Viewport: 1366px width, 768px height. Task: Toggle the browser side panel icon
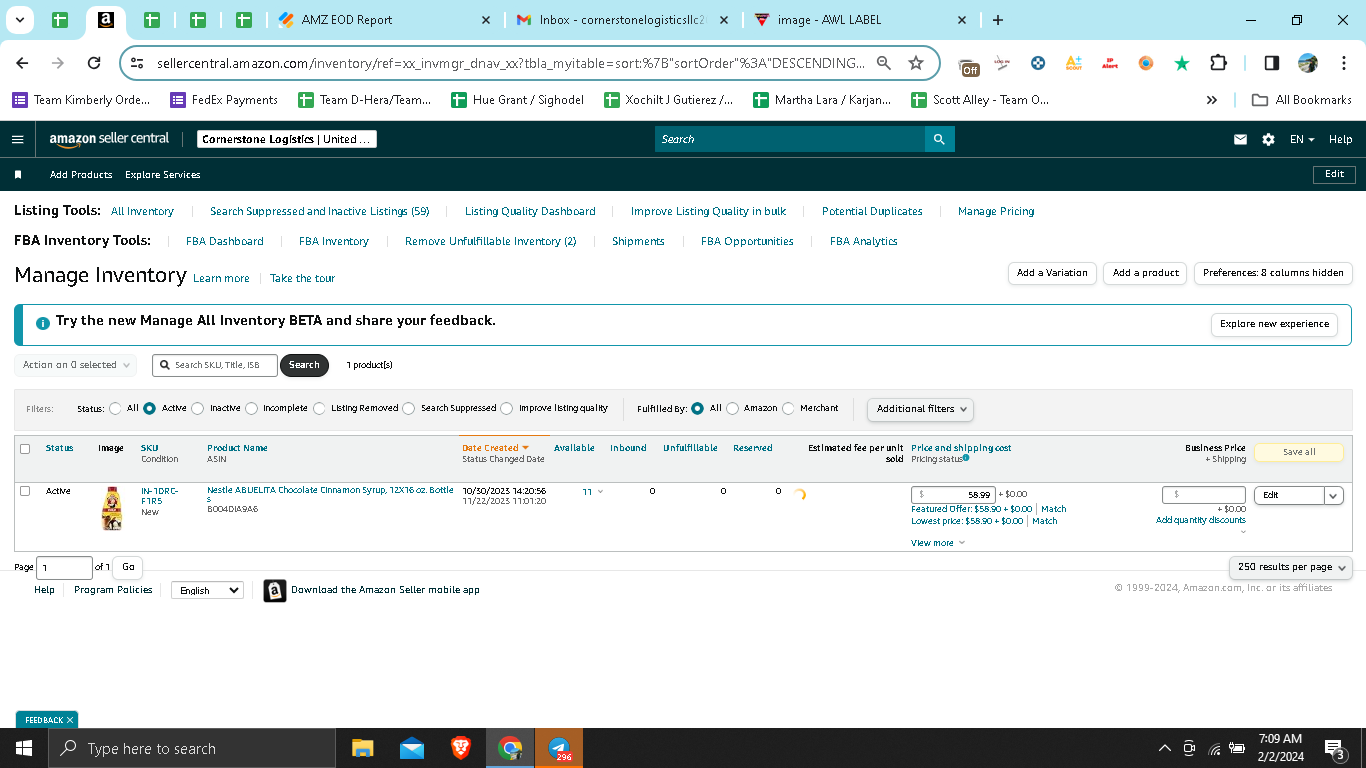(1271, 63)
